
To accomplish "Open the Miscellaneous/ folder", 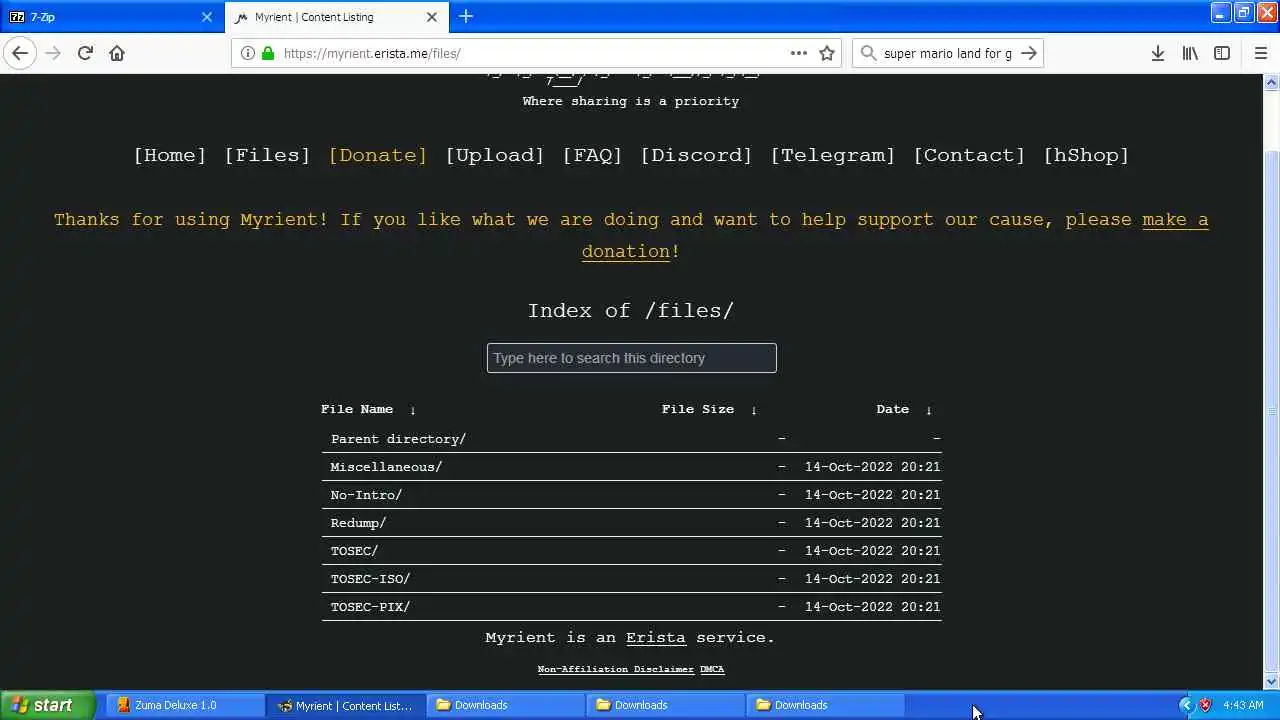I will pyautogui.click(x=386, y=467).
